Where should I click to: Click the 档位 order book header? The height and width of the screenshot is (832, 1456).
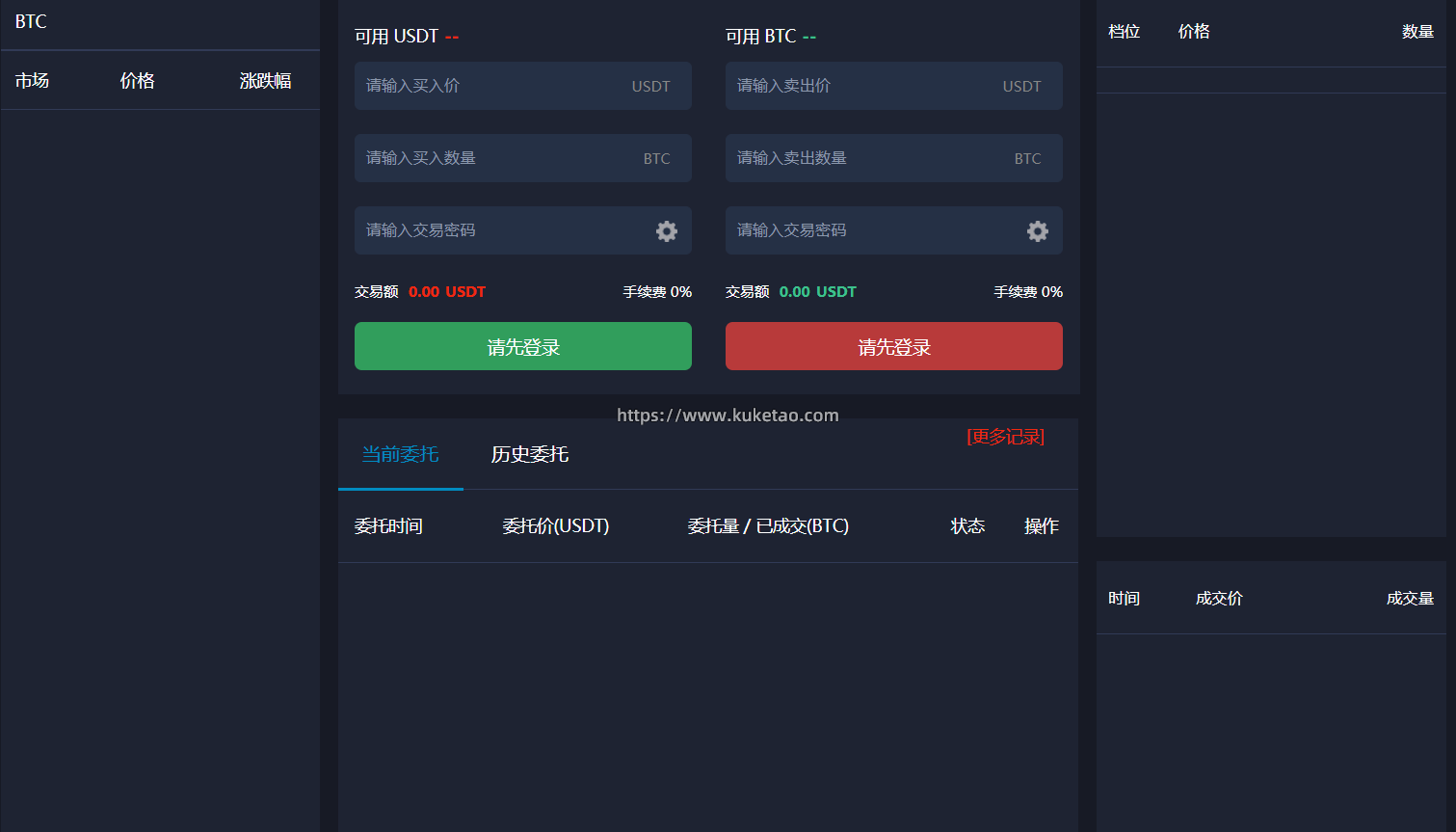(1125, 32)
